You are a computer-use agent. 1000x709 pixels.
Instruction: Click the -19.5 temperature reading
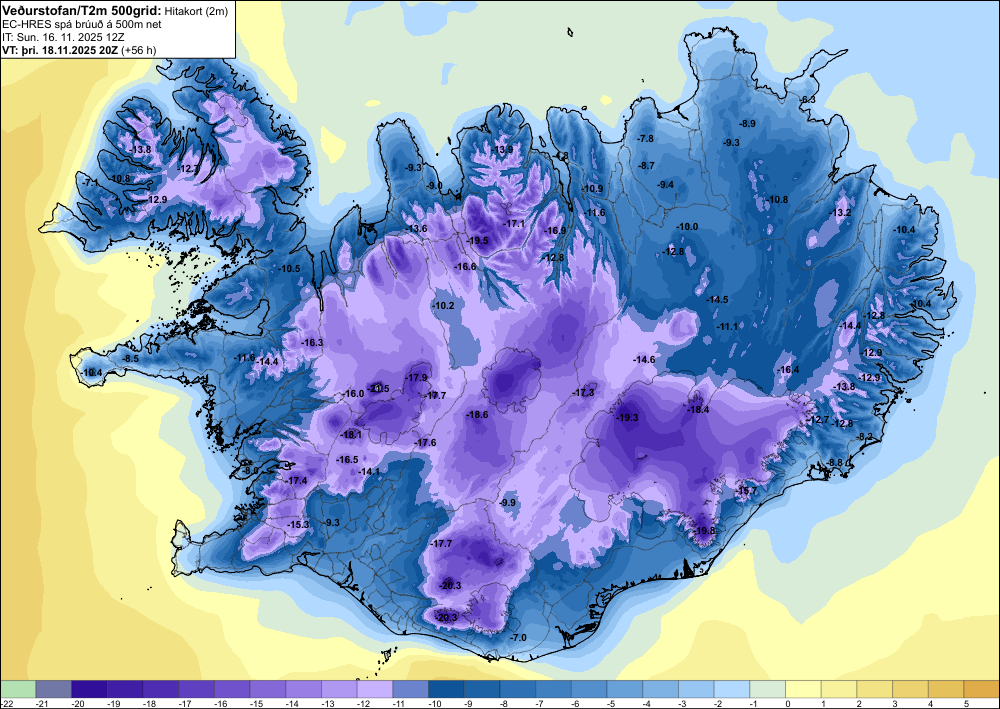[478, 240]
